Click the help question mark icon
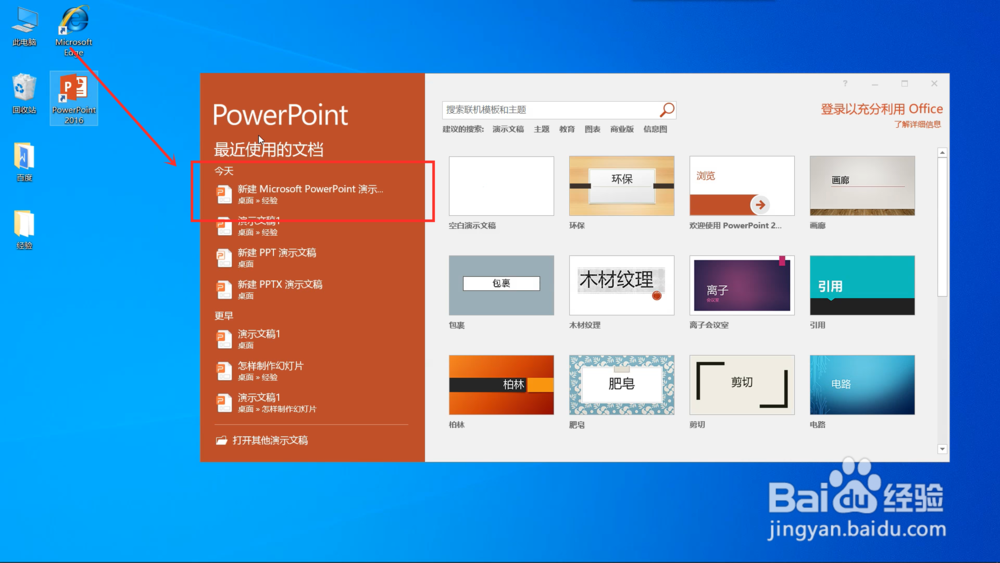 point(845,84)
